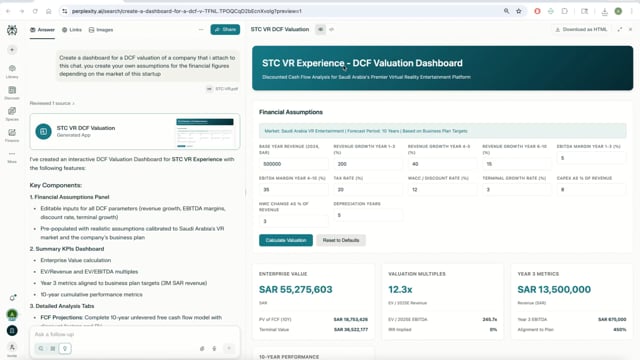Open site information icon in address bar
The height and width of the screenshot is (360, 640).
(x=64, y=11)
